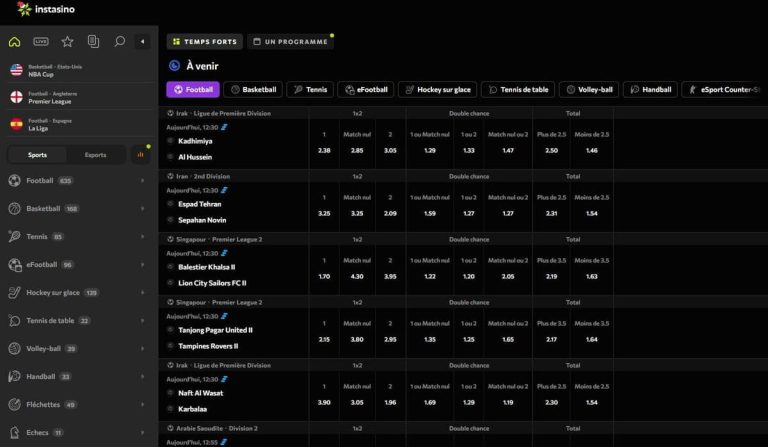Open the search magnifier icon
The width and height of the screenshot is (768, 447).
[119, 42]
